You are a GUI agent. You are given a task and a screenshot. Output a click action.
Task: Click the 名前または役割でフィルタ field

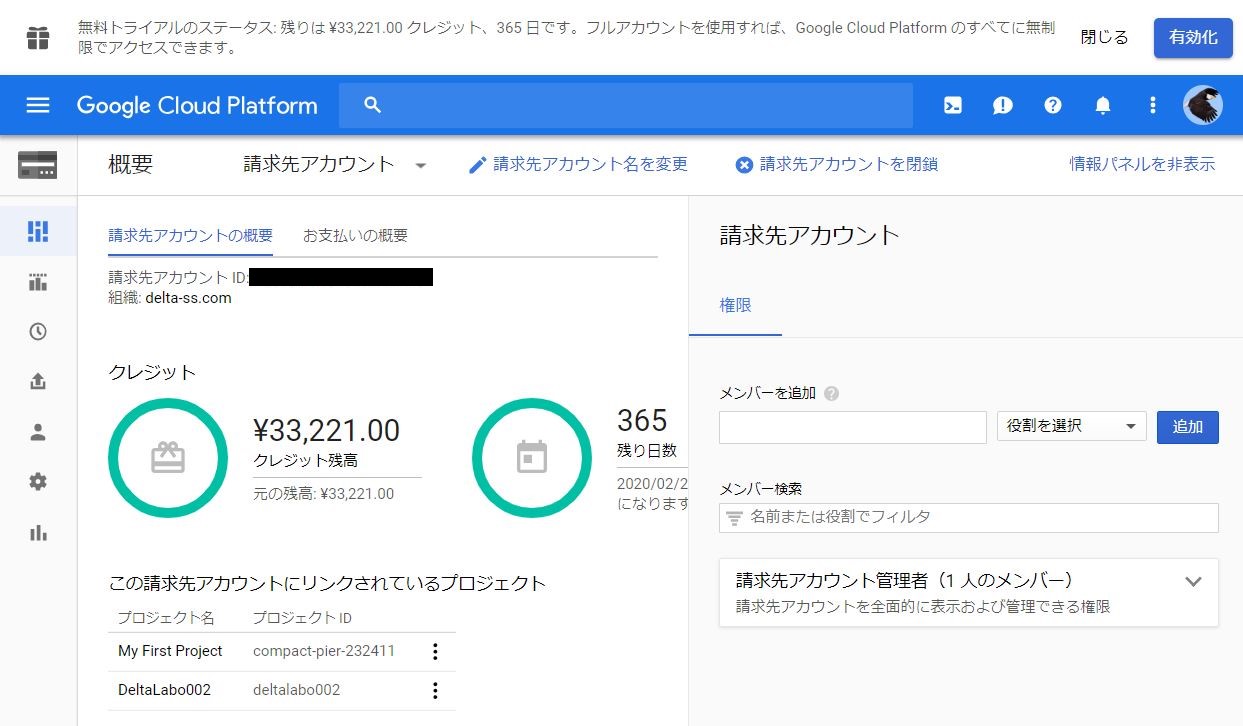click(x=969, y=518)
